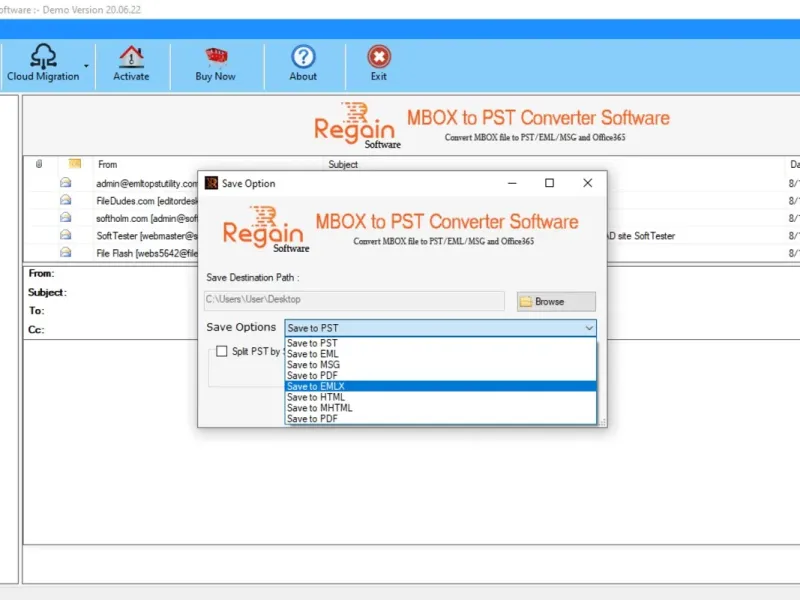Sort by the Subject column header
Viewport: 800px width, 600px height.
[x=343, y=164]
